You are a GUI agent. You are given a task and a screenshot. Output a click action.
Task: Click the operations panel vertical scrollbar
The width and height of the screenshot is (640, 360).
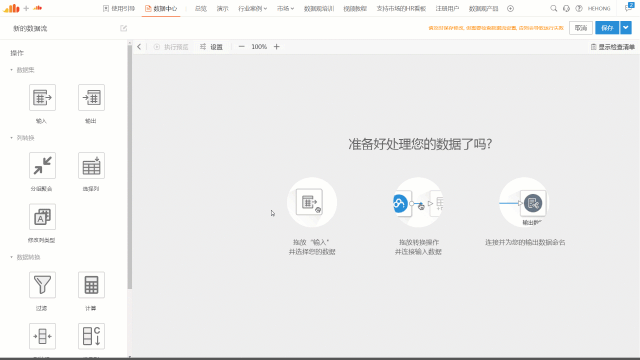(130, 167)
